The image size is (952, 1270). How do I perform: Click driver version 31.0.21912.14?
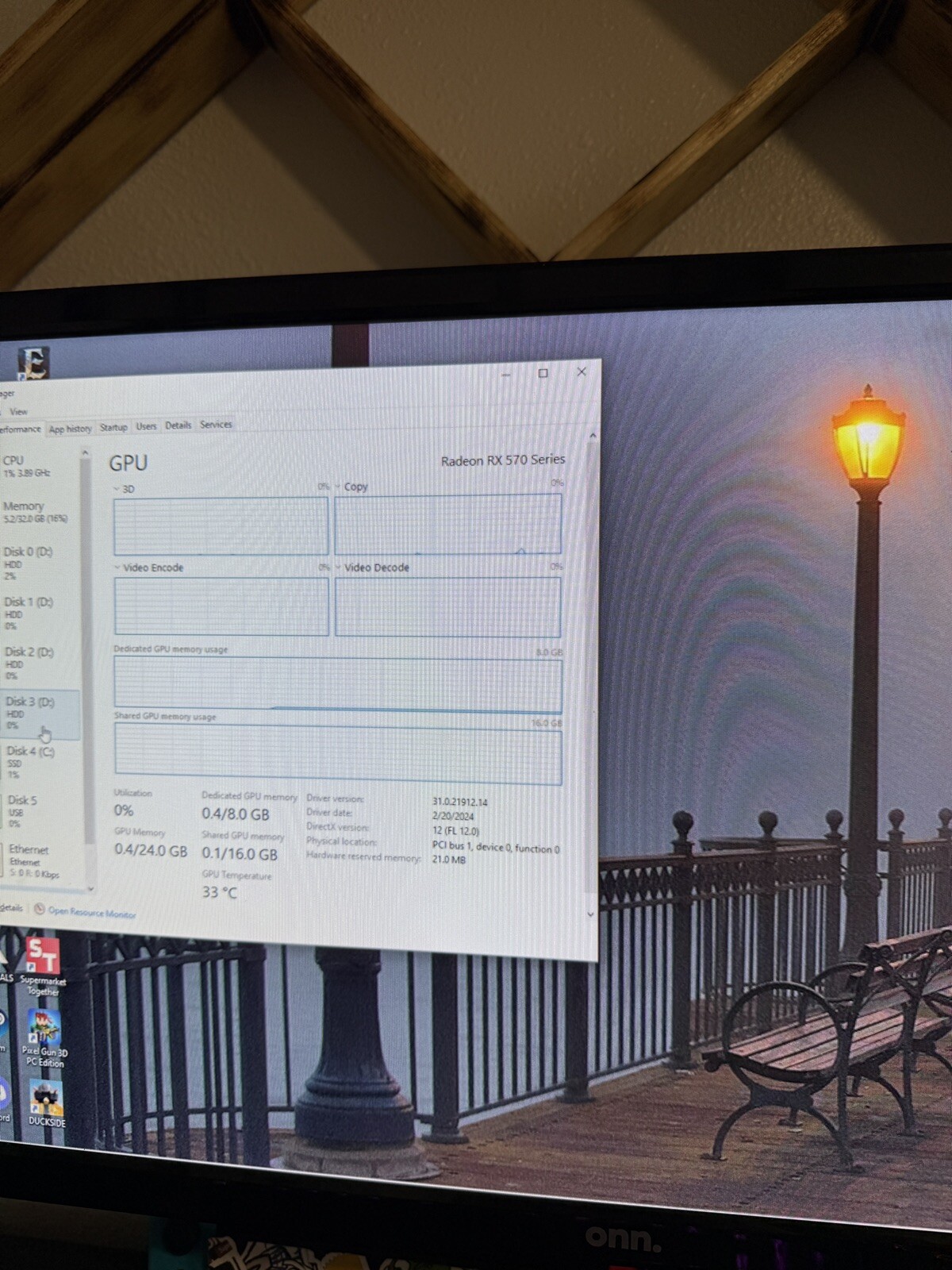point(460,802)
